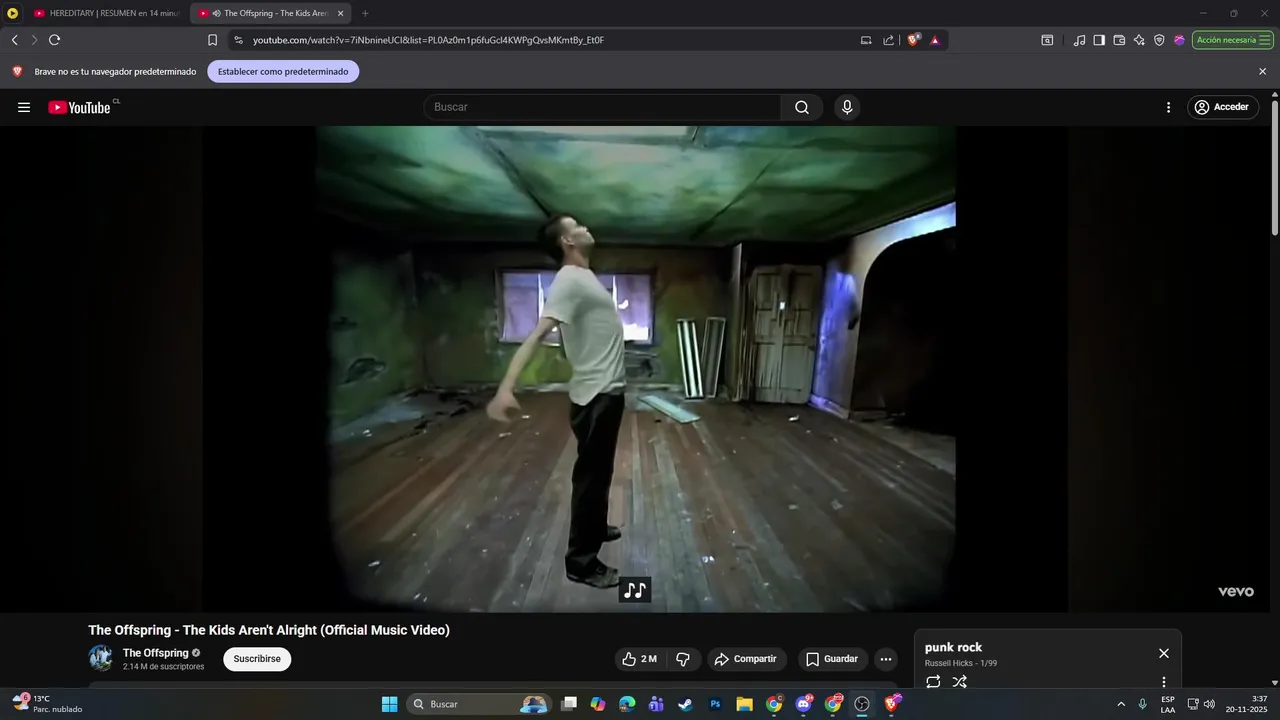
Task: Open Acción necesaria browser menu
Action: coord(1233,40)
